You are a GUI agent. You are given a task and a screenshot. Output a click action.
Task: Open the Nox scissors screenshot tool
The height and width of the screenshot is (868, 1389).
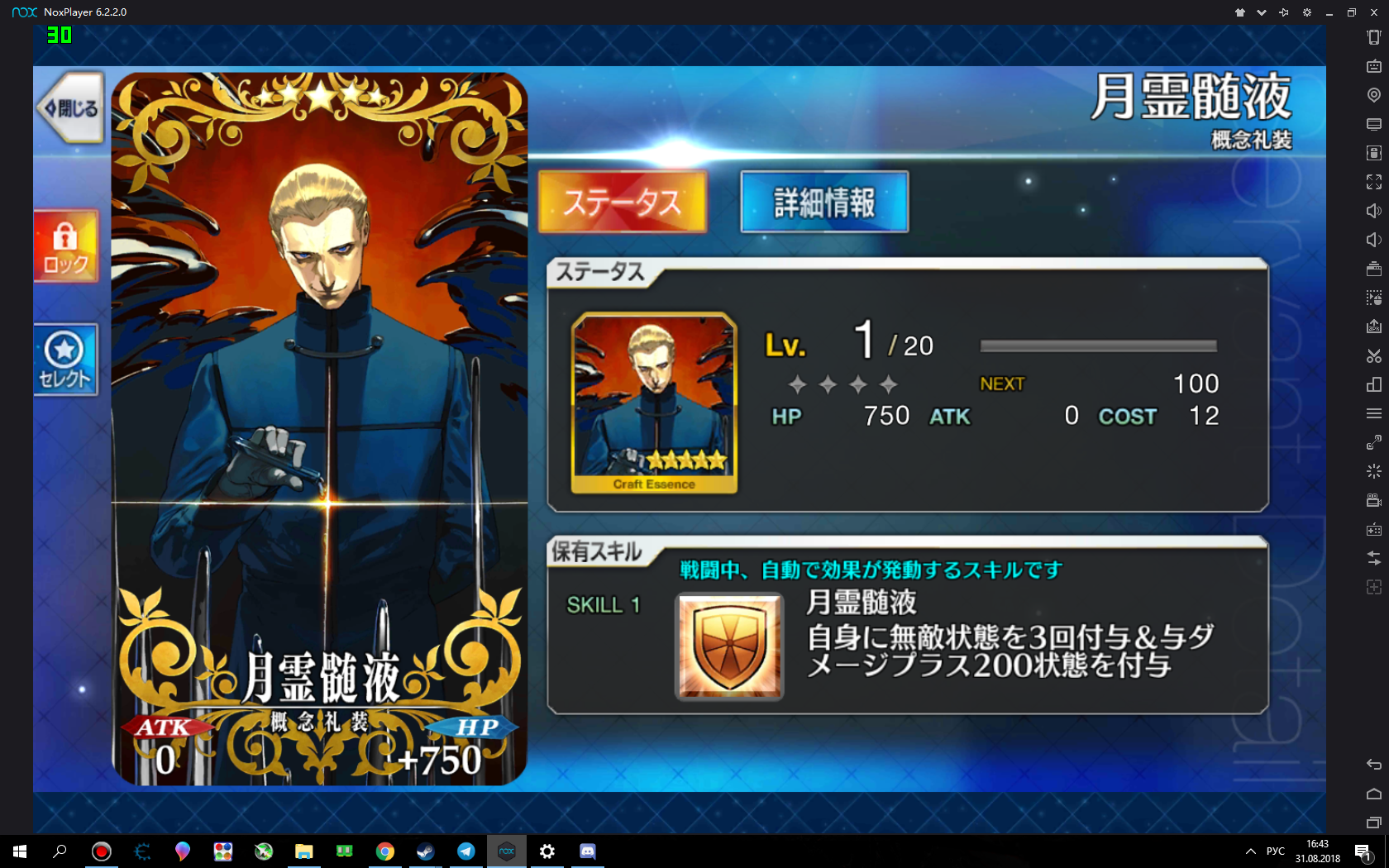point(1374,355)
